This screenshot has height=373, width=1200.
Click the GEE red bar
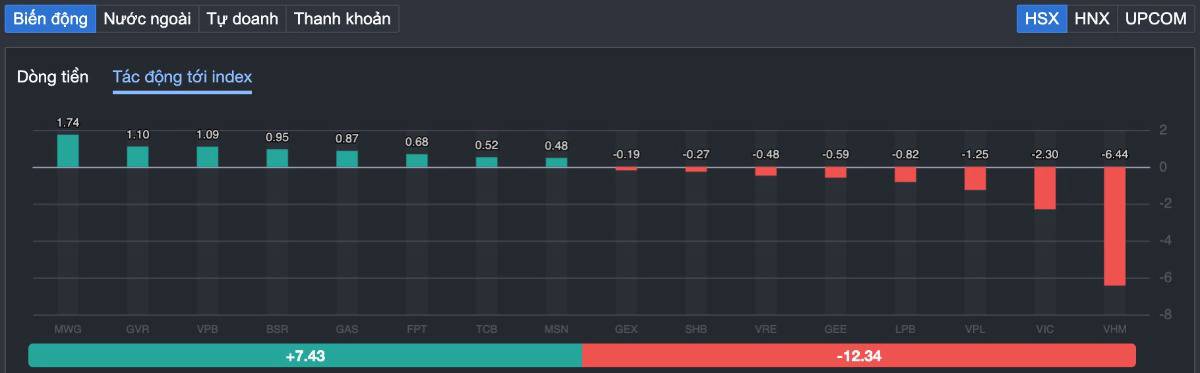point(835,173)
